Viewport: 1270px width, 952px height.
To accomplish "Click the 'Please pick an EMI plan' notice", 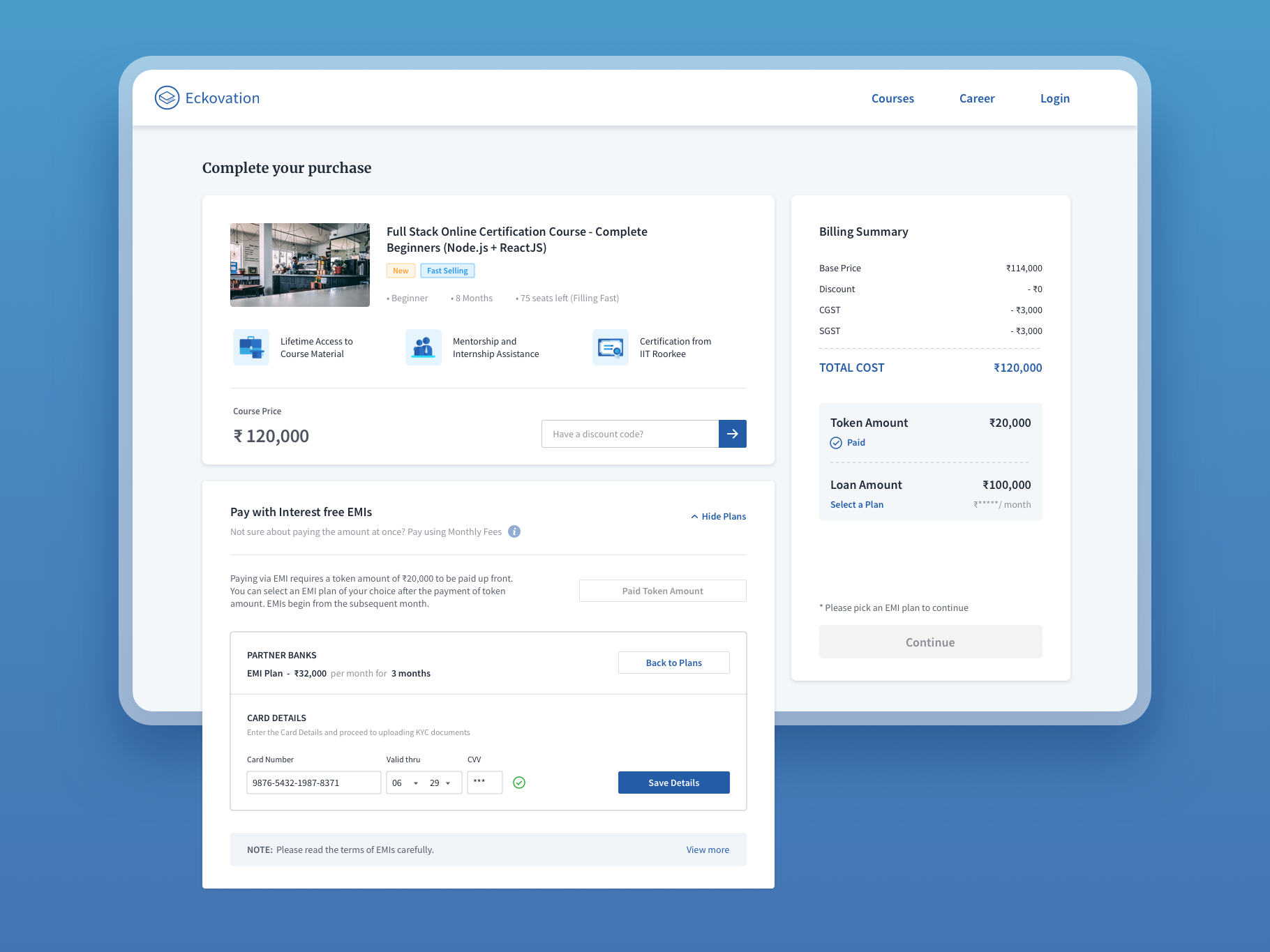I will tap(894, 607).
